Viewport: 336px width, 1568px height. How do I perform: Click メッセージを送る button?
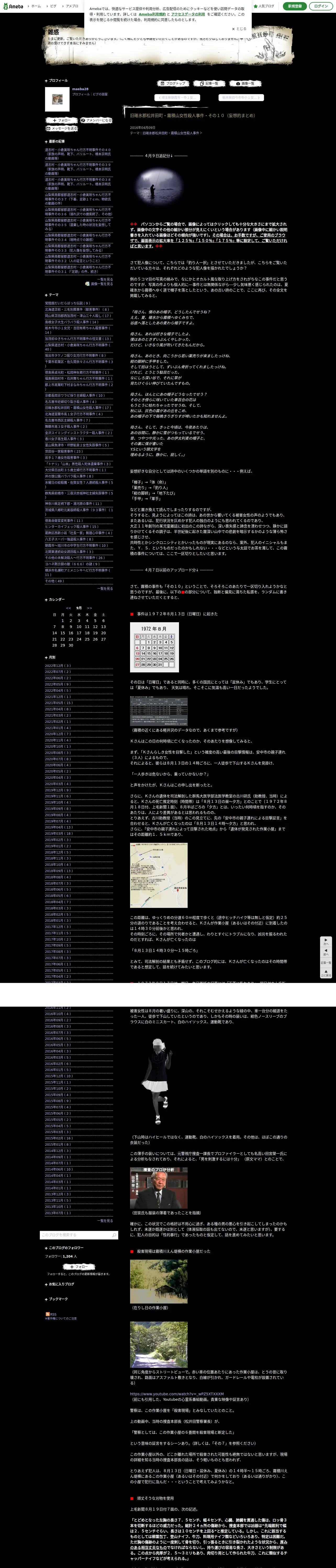pos(61,128)
